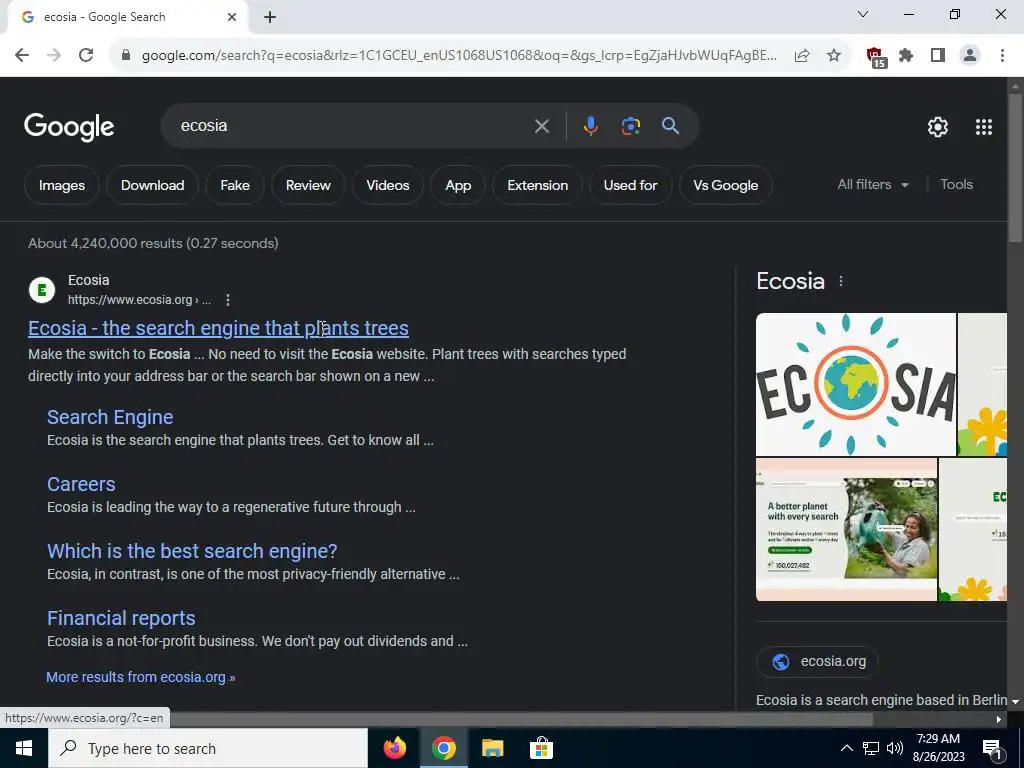Open the three-dot menu beside the ecosia.org URL
Viewport: 1024px width, 768px height.
click(227, 300)
